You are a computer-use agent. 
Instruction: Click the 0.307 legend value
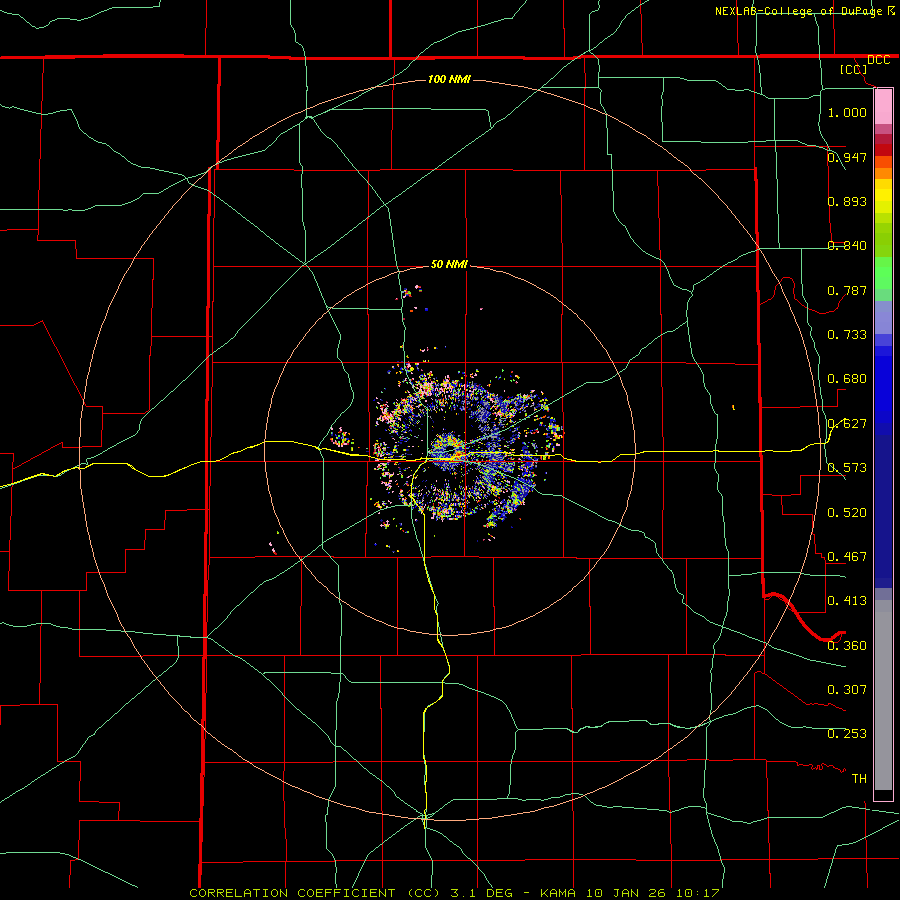pyautogui.click(x=847, y=690)
